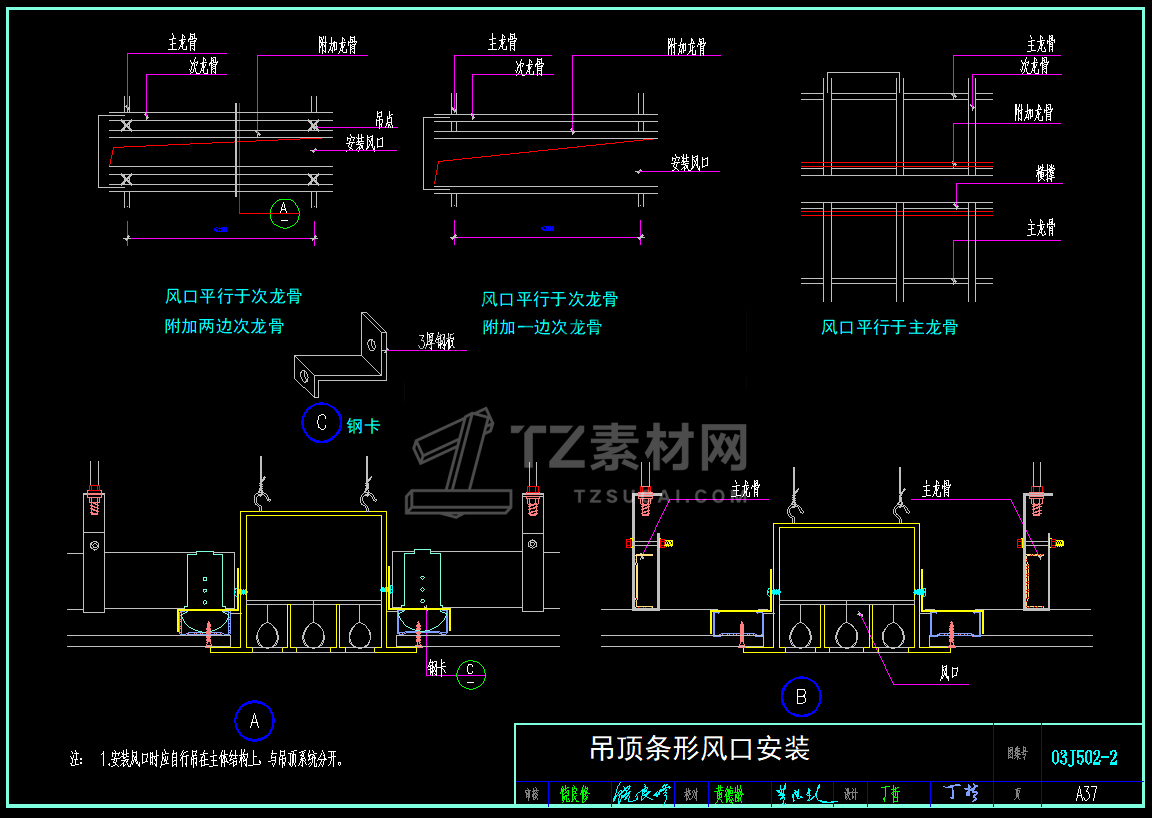Viewport: 1152px width, 818px height.
Task: Select the green circle A callout in plan
Action: [284, 213]
